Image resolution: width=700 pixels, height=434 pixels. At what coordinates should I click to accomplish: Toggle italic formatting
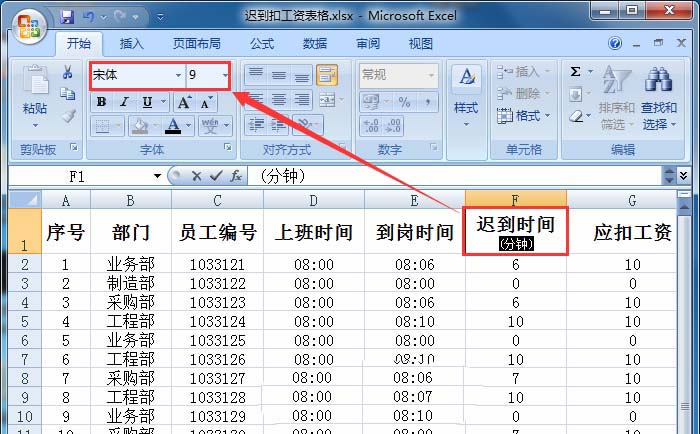pos(124,102)
